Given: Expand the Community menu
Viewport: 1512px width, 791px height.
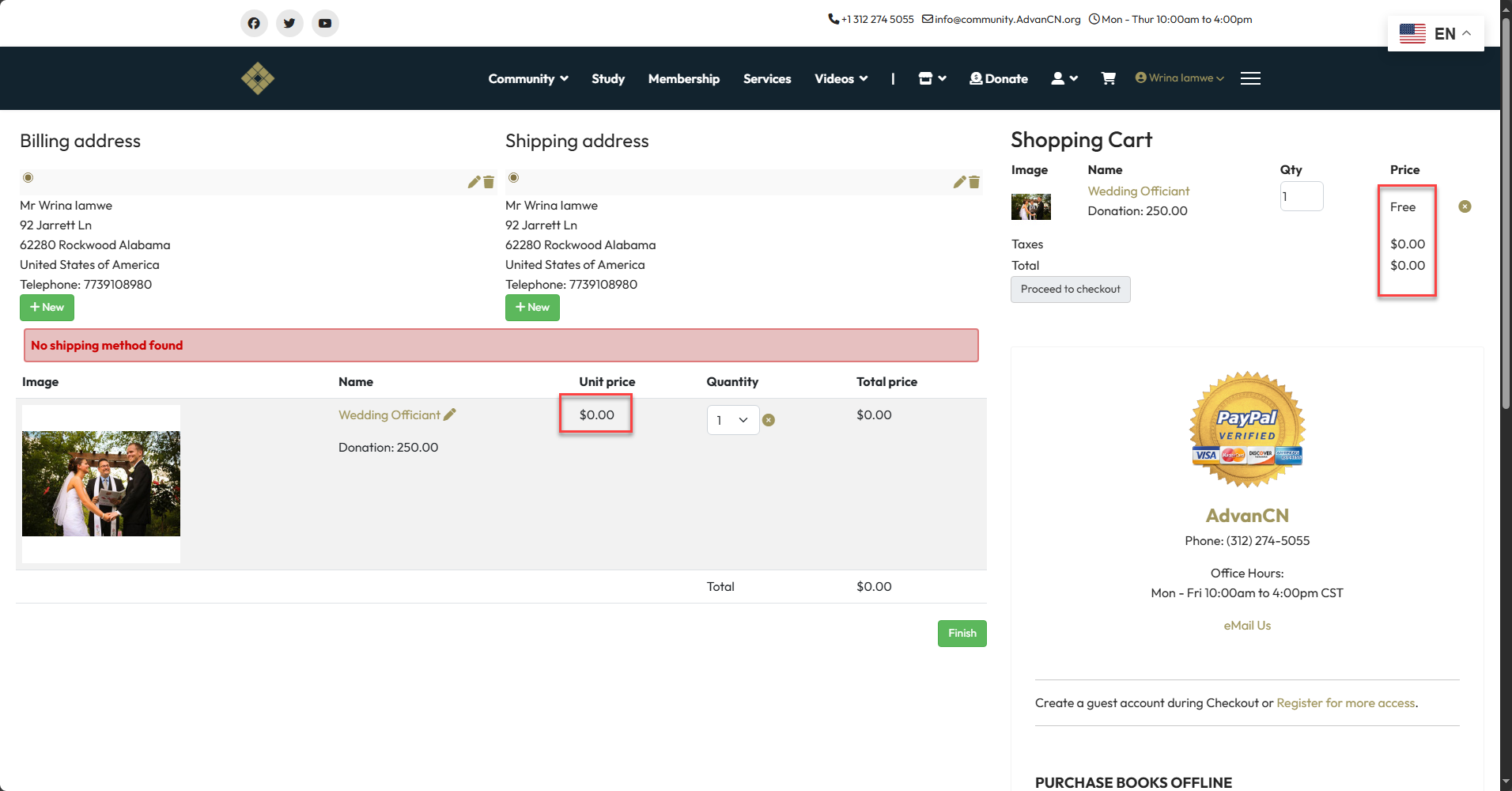Looking at the screenshot, I should coord(527,78).
